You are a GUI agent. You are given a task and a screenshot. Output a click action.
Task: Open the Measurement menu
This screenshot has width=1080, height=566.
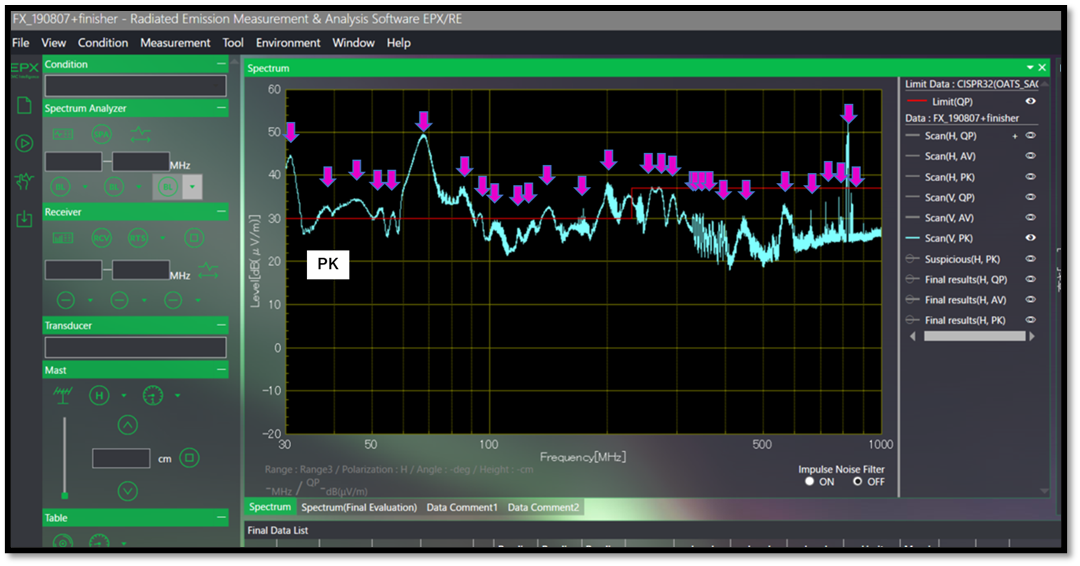[175, 43]
